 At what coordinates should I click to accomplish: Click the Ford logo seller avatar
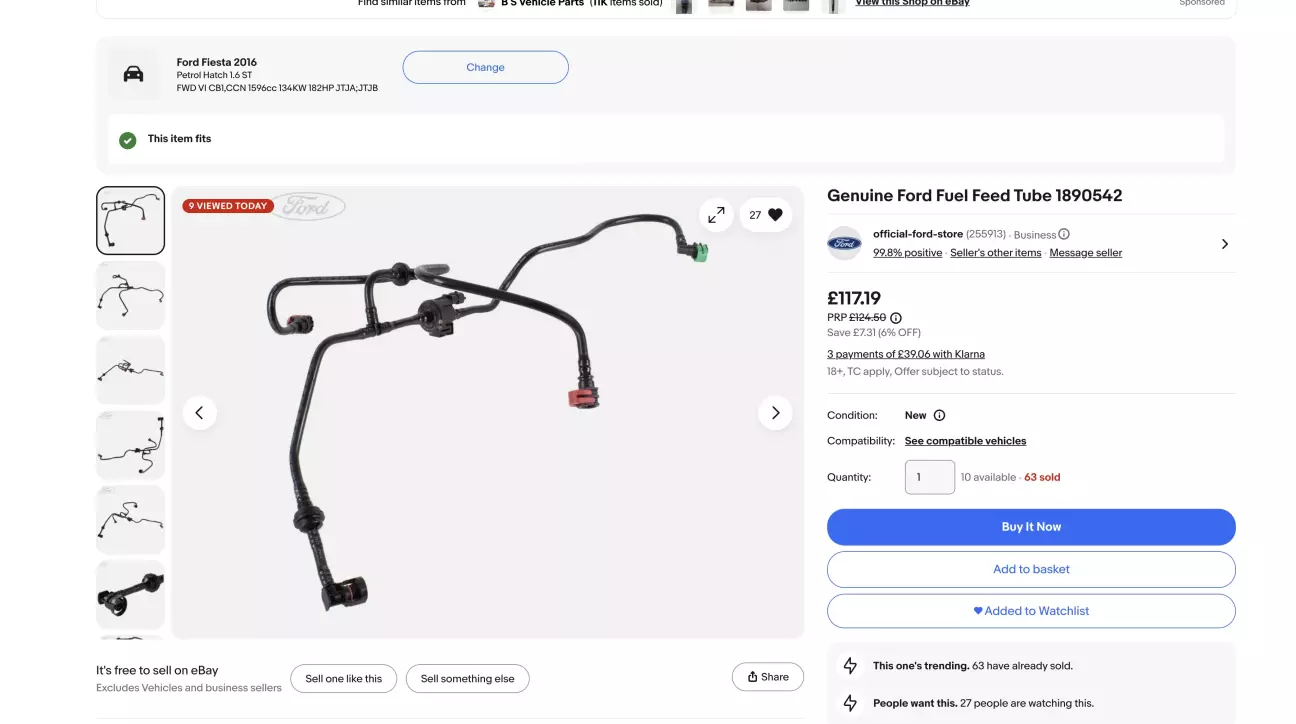point(844,243)
